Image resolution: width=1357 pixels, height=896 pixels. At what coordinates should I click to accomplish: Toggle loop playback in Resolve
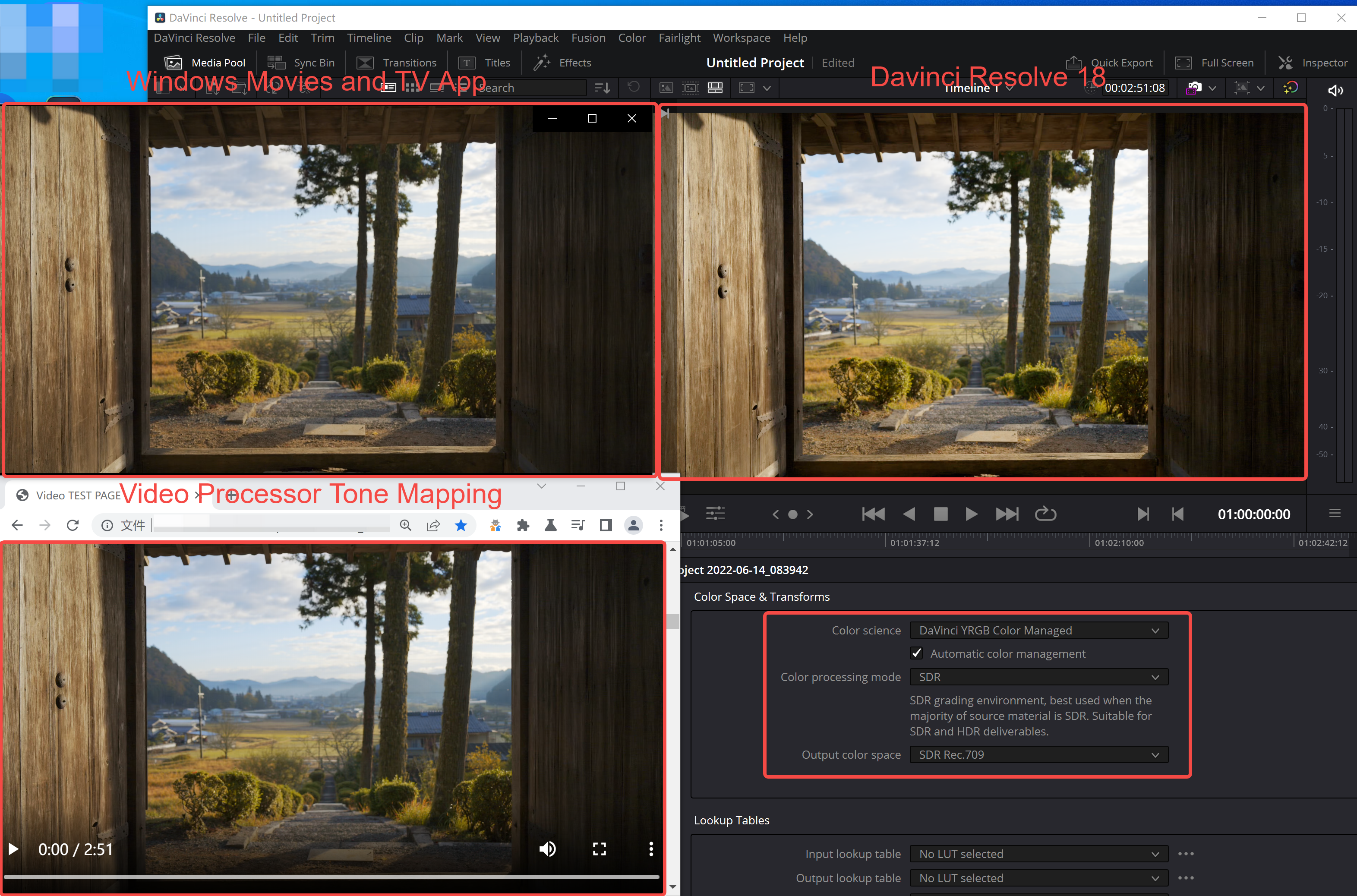tap(1045, 514)
